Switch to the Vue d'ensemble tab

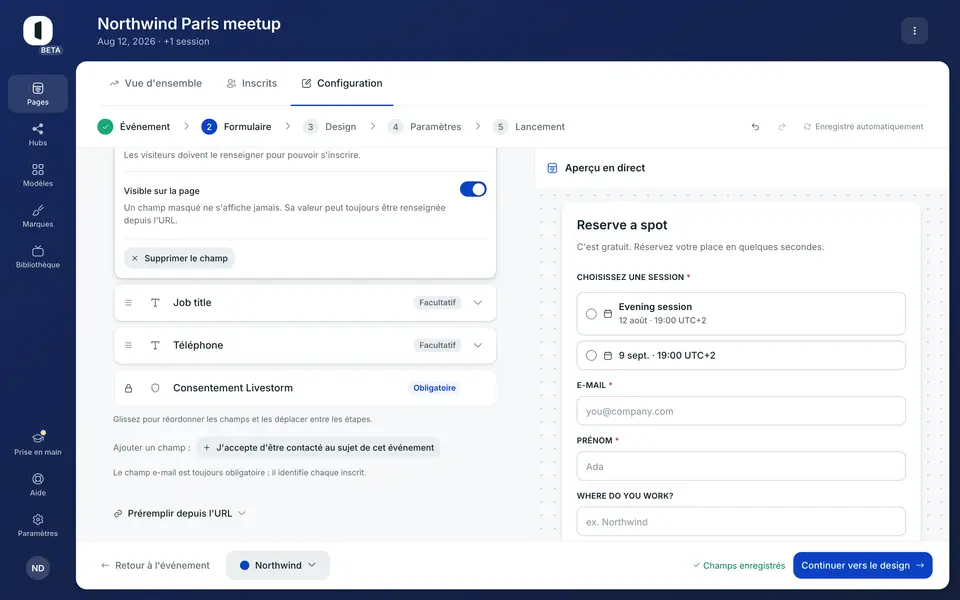156,83
